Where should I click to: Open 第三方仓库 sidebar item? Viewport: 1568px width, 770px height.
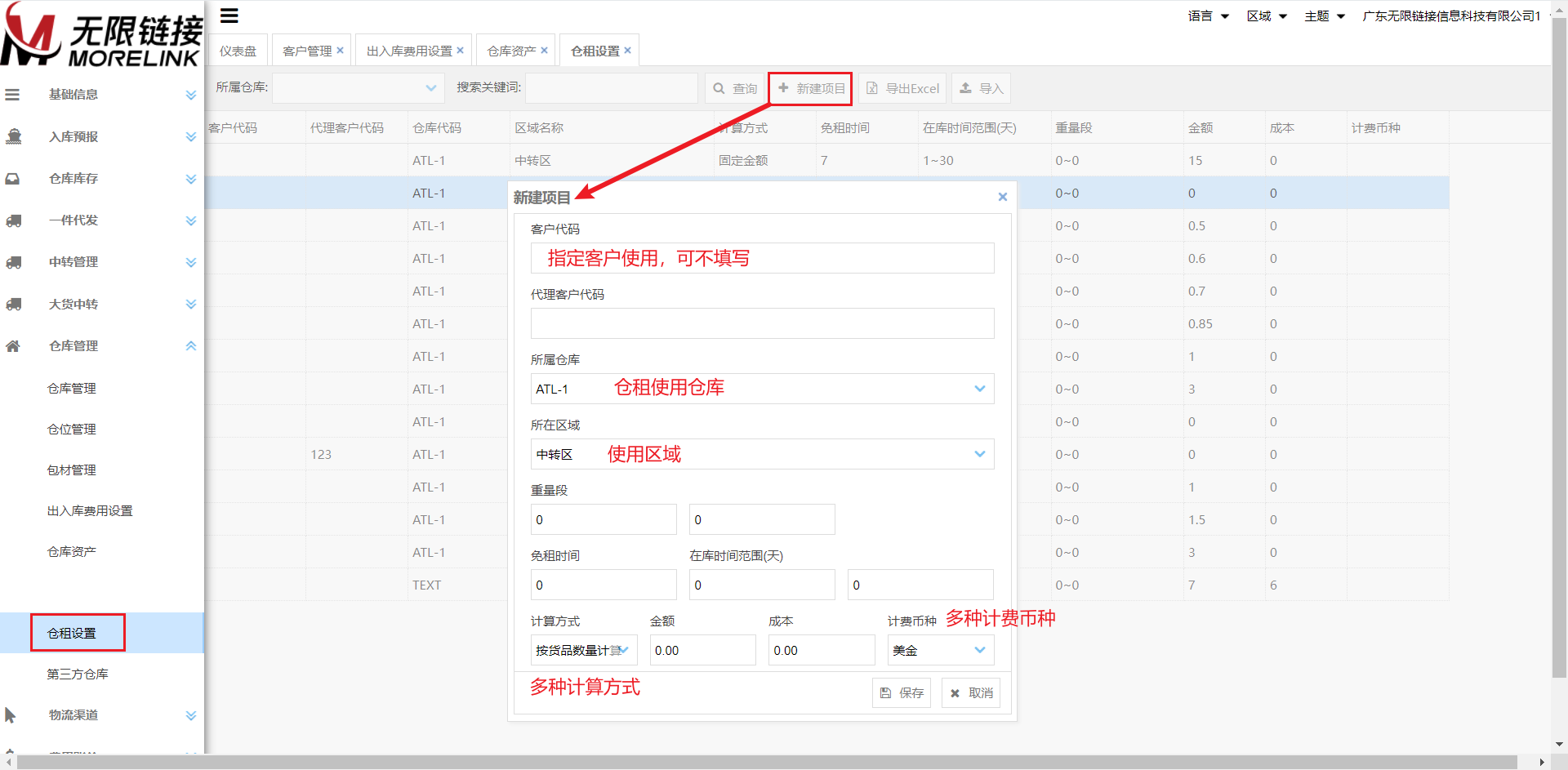tap(78, 674)
